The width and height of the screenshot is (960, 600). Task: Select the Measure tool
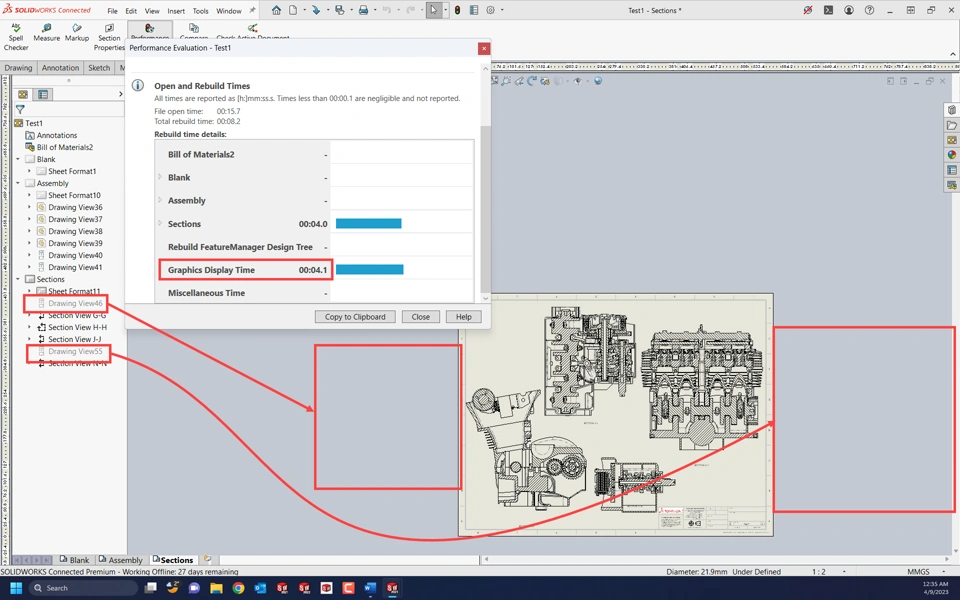(x=47, y=33)
